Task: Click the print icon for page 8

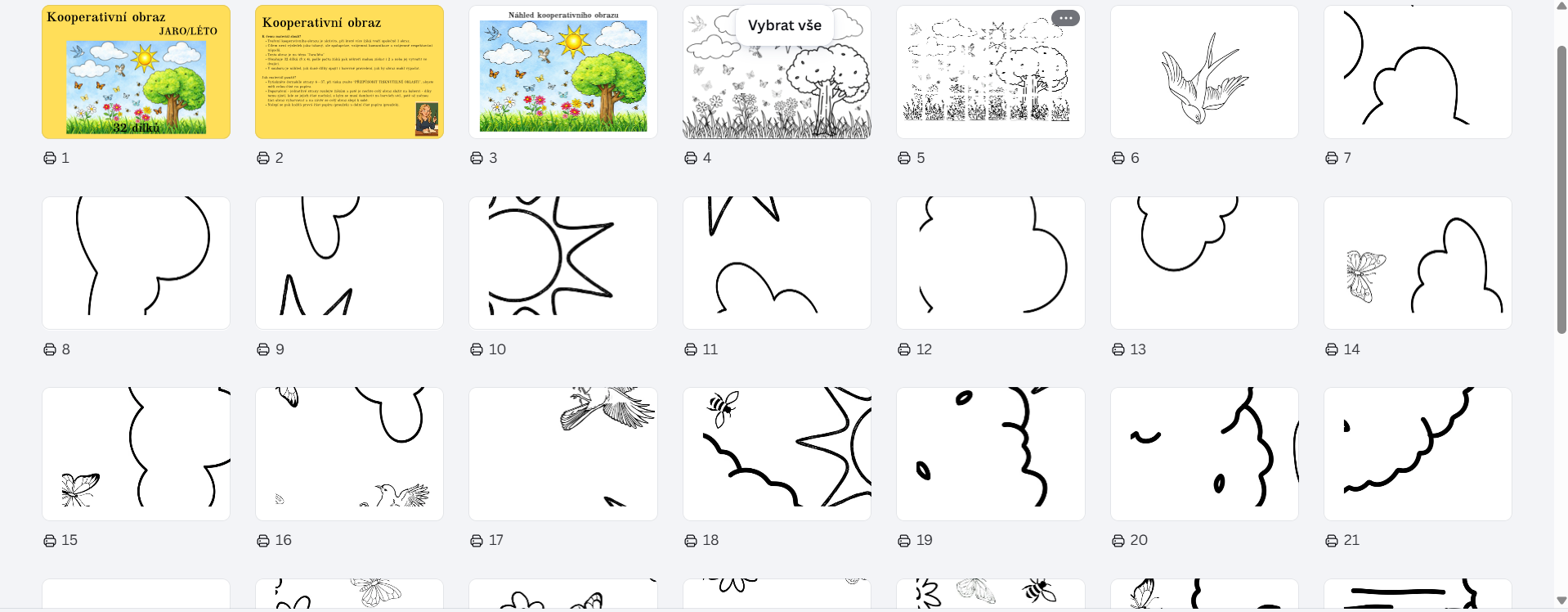Action: (50, 349)
